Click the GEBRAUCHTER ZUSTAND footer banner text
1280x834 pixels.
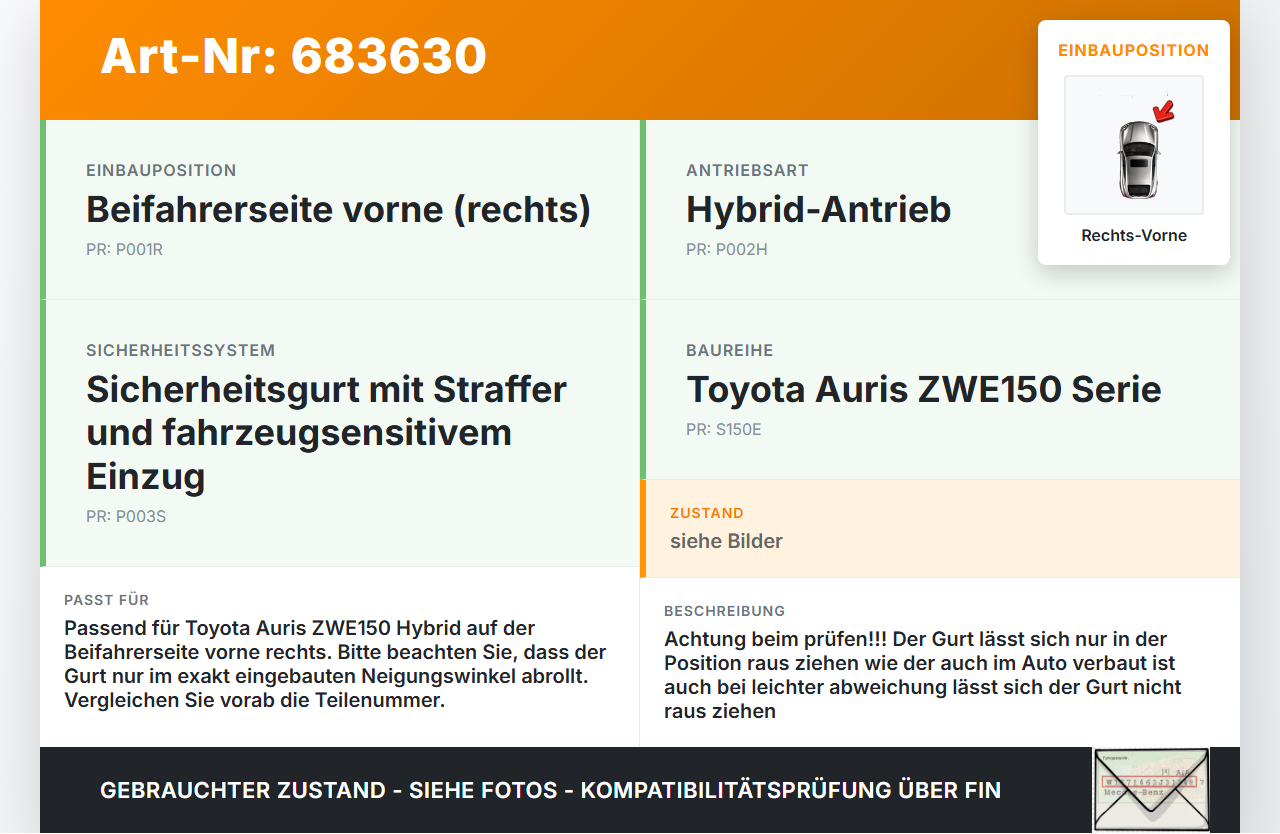[x=550, y=790]
